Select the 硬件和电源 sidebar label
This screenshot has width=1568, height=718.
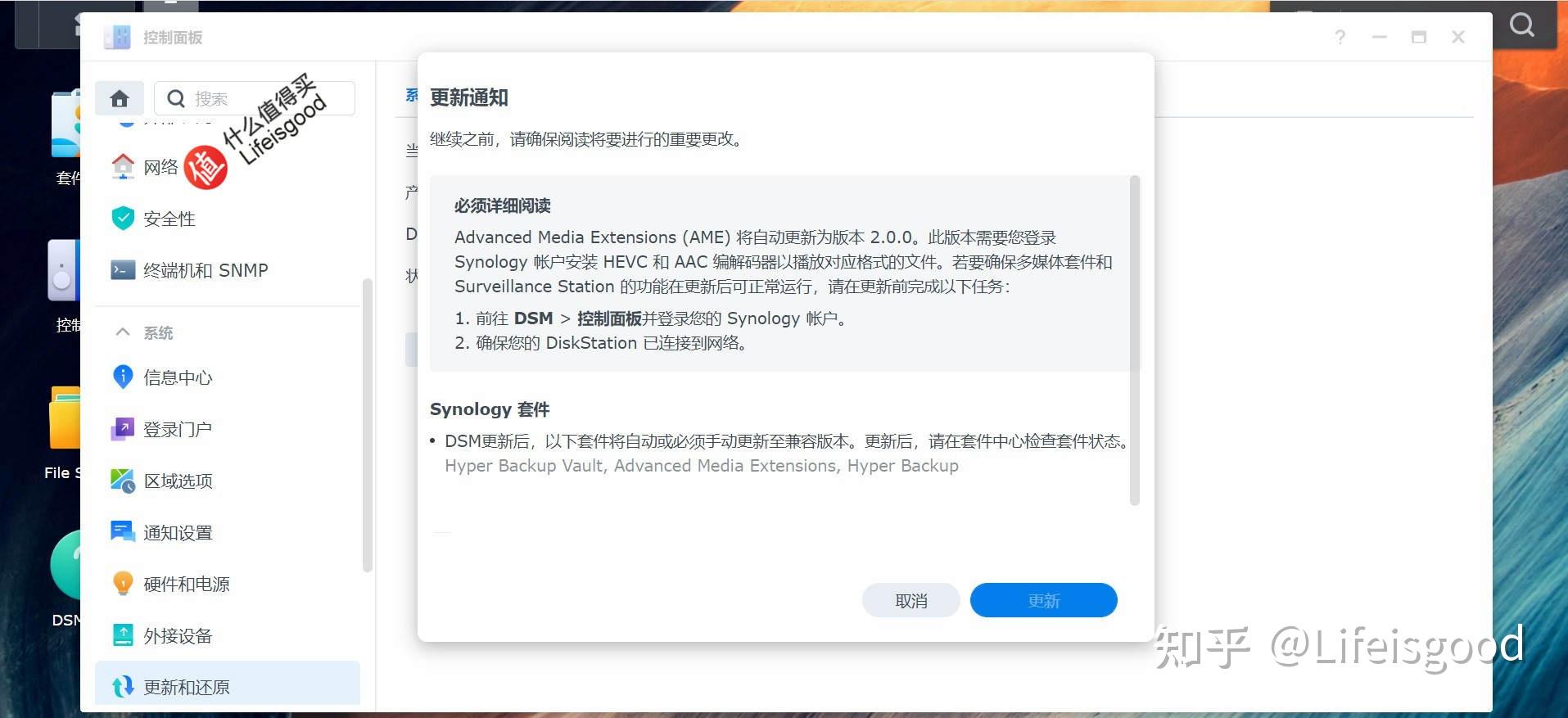tap(187, 584)
